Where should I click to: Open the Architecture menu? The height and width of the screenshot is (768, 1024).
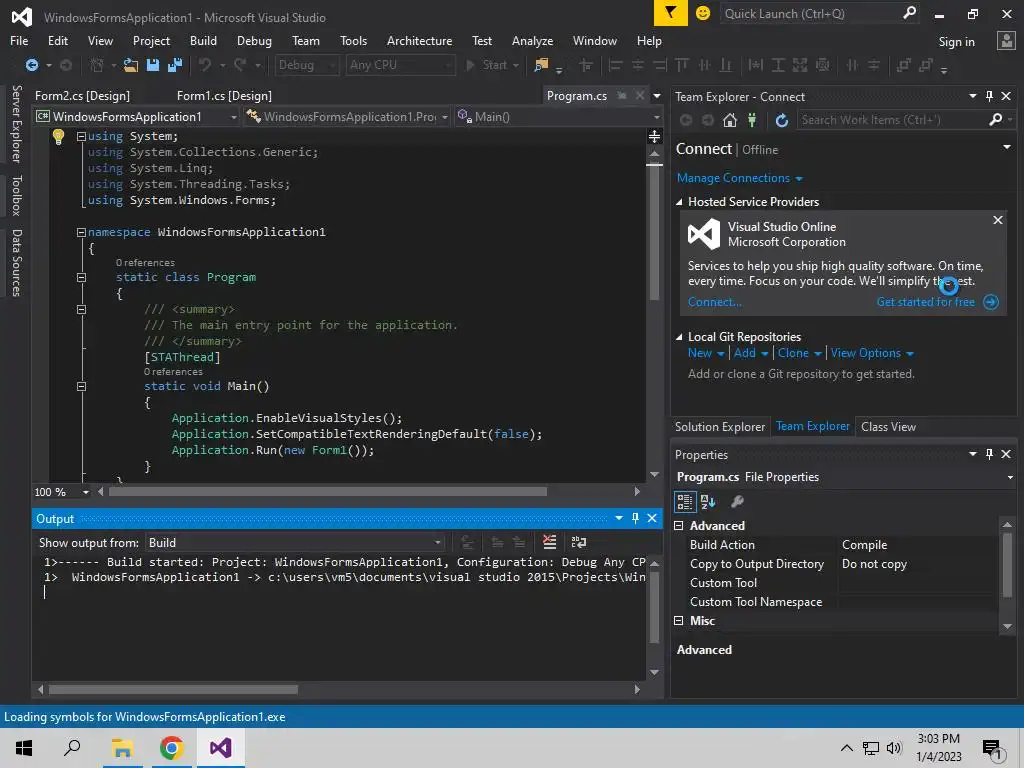point(419,41)
